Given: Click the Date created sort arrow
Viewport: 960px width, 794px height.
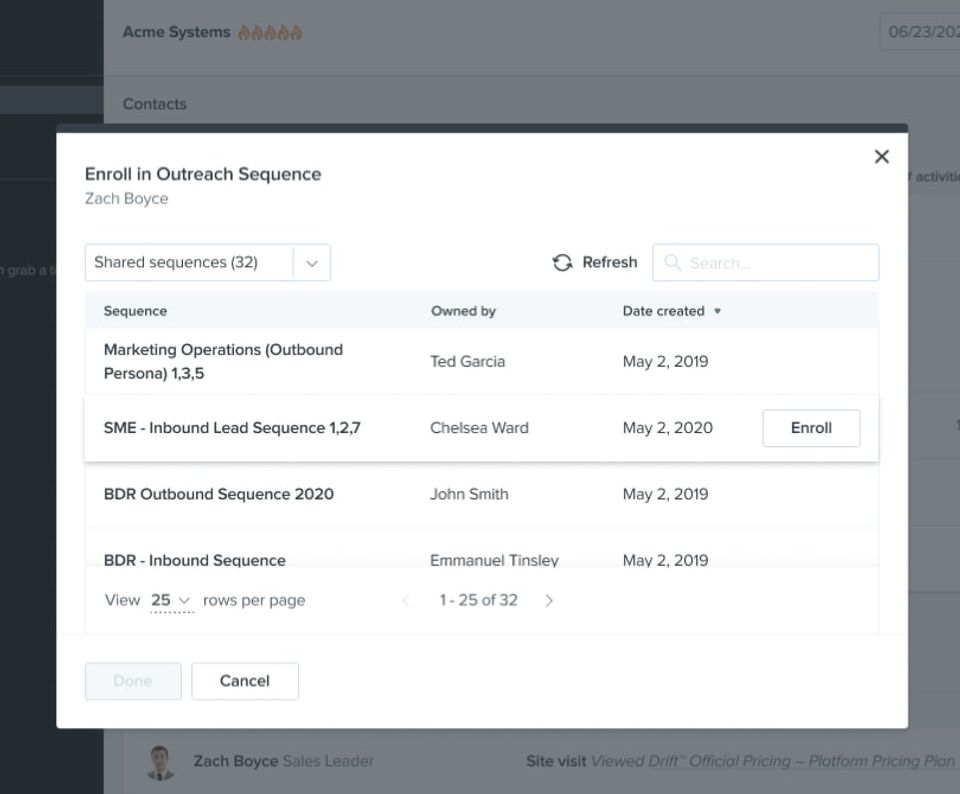Looking at the screenshot, I should [x=718, y=311].
